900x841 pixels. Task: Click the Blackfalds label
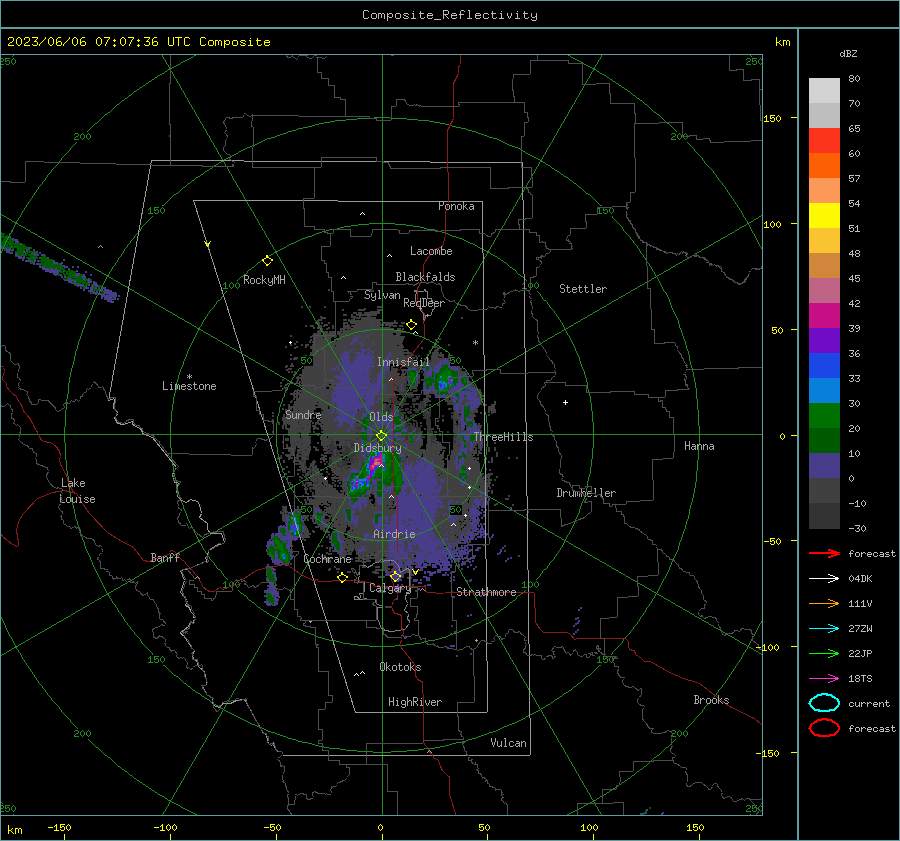425,277
